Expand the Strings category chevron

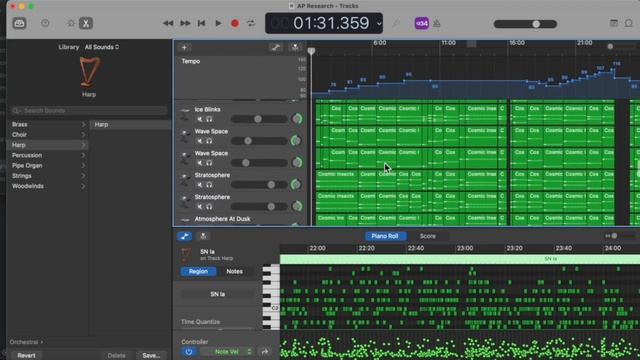(83, 176)
